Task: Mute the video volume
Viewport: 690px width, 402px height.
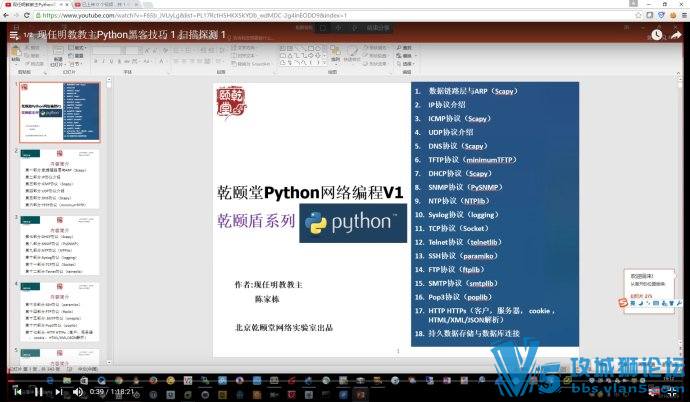Action: click(x=77, y=391)
